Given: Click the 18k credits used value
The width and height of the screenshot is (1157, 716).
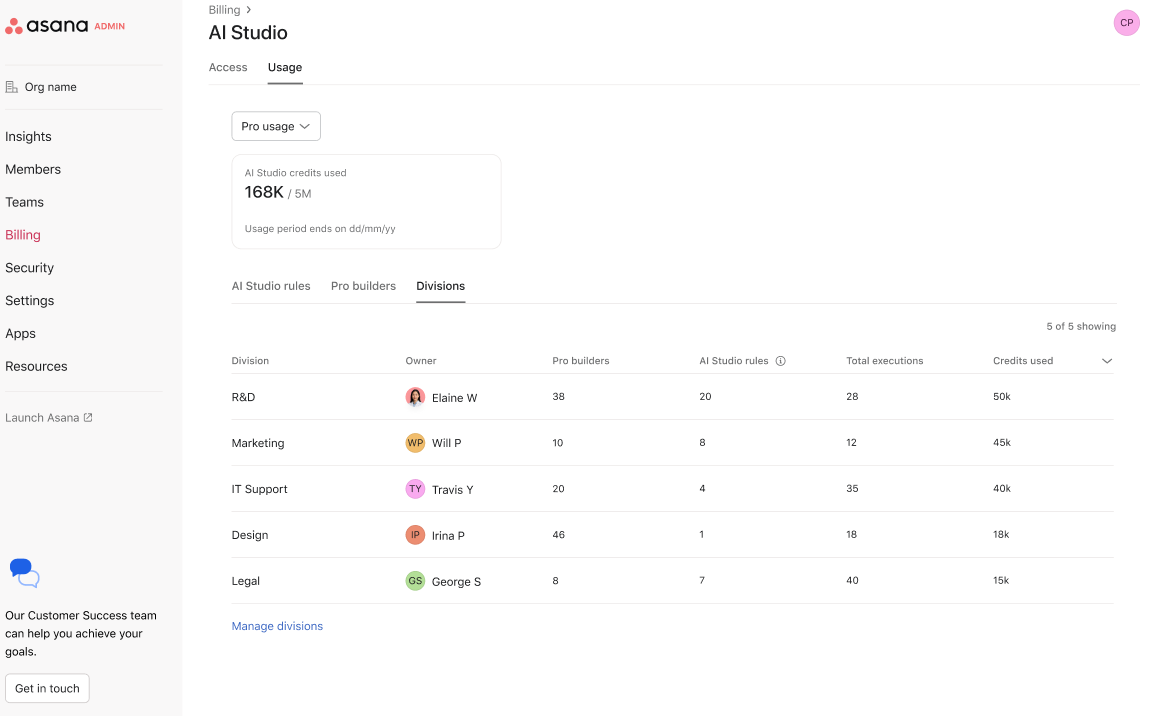Looking at the screenshot, I should tap(1001, 534).
